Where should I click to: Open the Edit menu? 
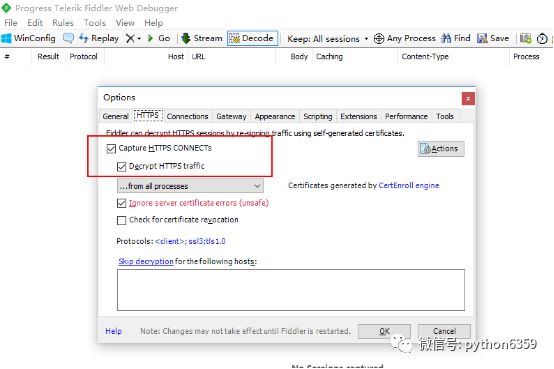pyautogui.click(x=35, y=23)
